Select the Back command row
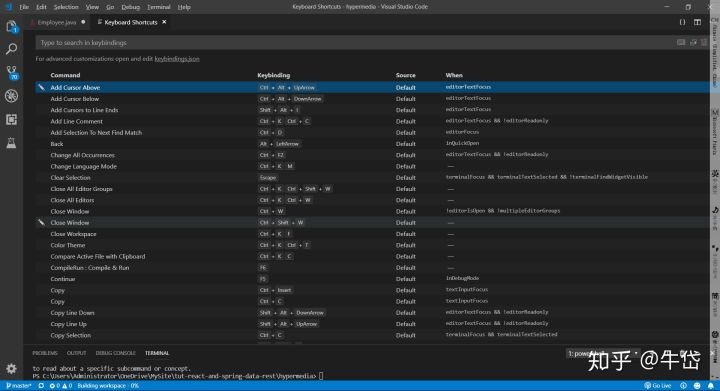The height and width of the screenshot is (391, 720). [372, 144]
